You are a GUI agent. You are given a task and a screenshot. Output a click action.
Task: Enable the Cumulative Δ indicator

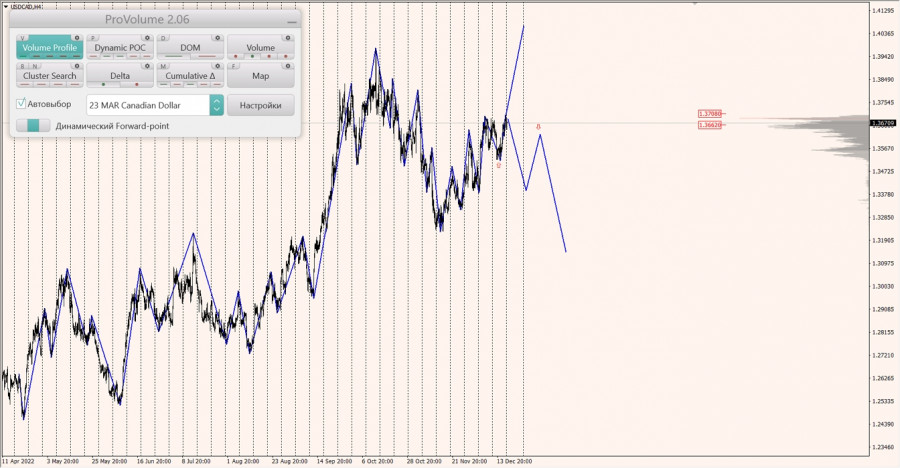coord(190,76)
